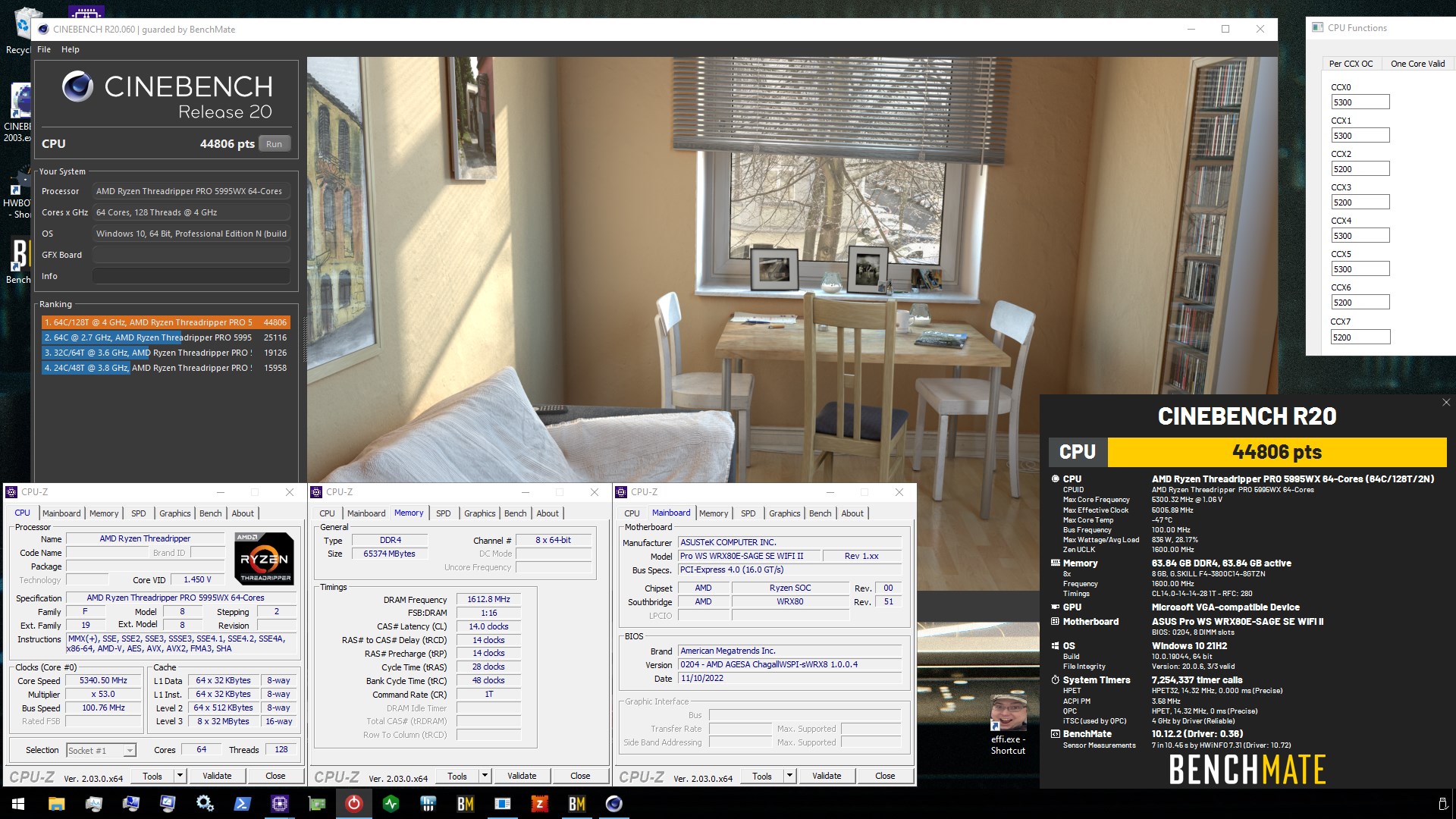Screen dimensions: 1456x819
Task: Open the CINEBENCH 2003 desktop shortcut
Action: (x=18, y=114)
